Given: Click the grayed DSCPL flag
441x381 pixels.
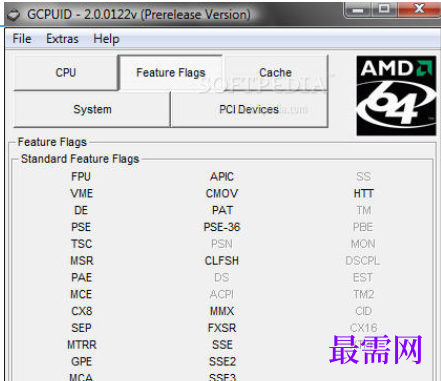Looking at the screenshot, I should point(363,261).
